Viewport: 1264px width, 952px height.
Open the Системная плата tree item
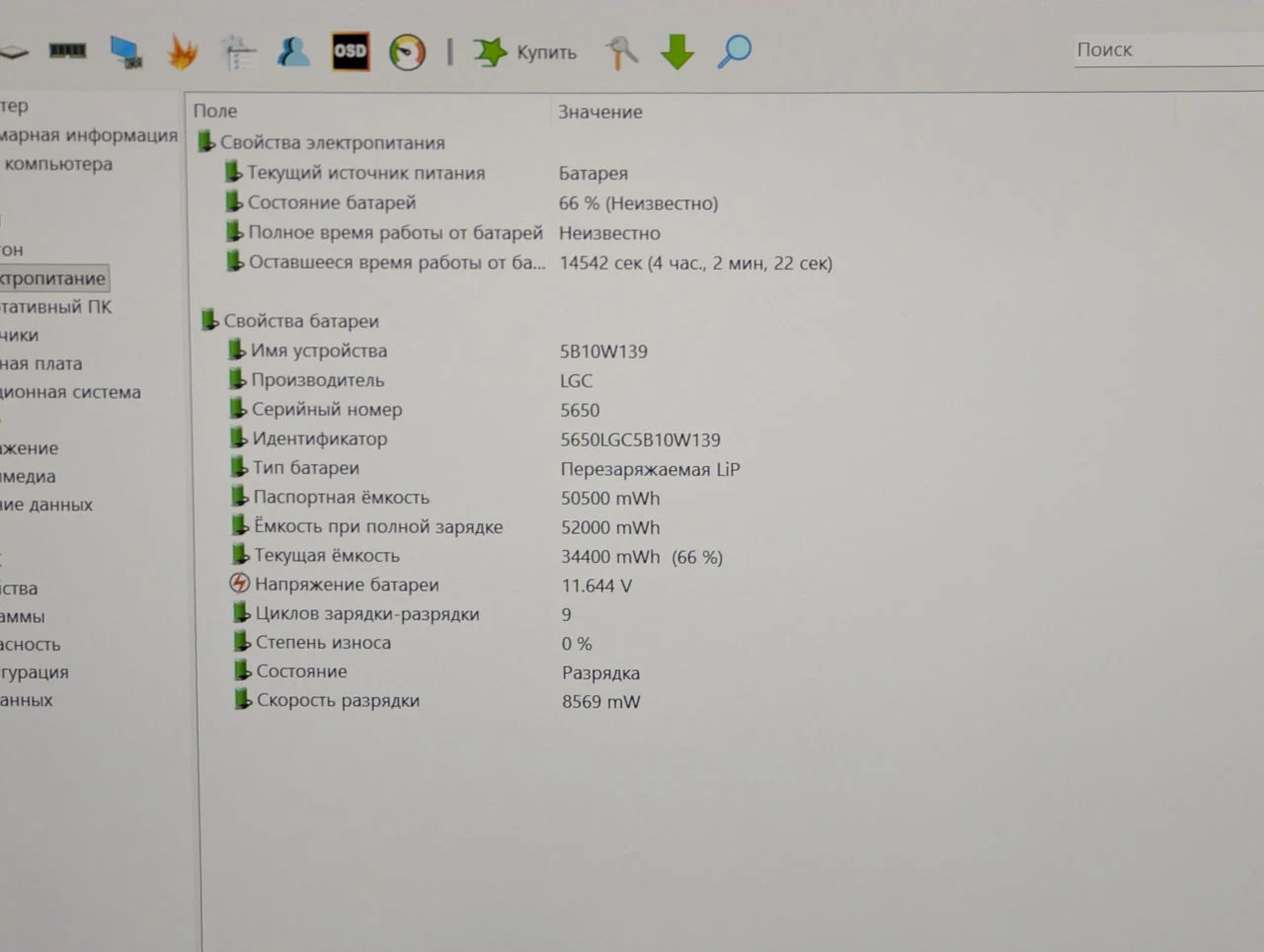point(41,363)
